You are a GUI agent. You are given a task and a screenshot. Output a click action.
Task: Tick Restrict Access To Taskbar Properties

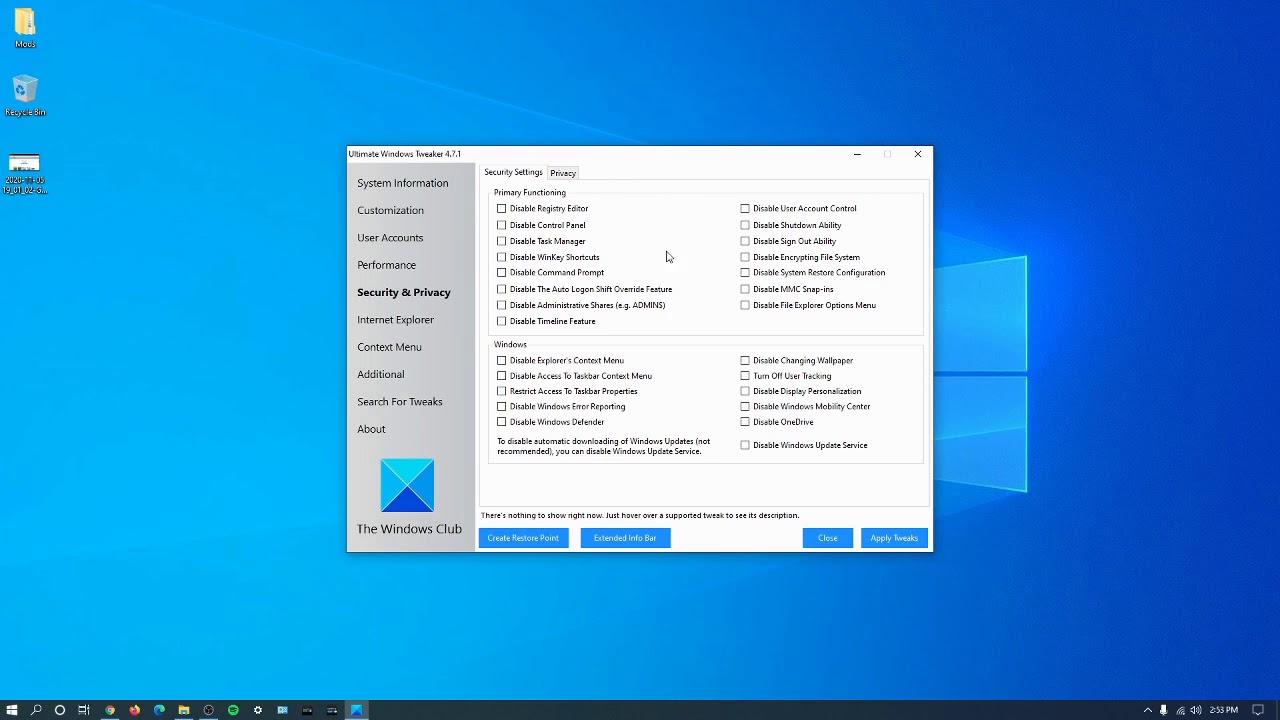pos(502,391)
